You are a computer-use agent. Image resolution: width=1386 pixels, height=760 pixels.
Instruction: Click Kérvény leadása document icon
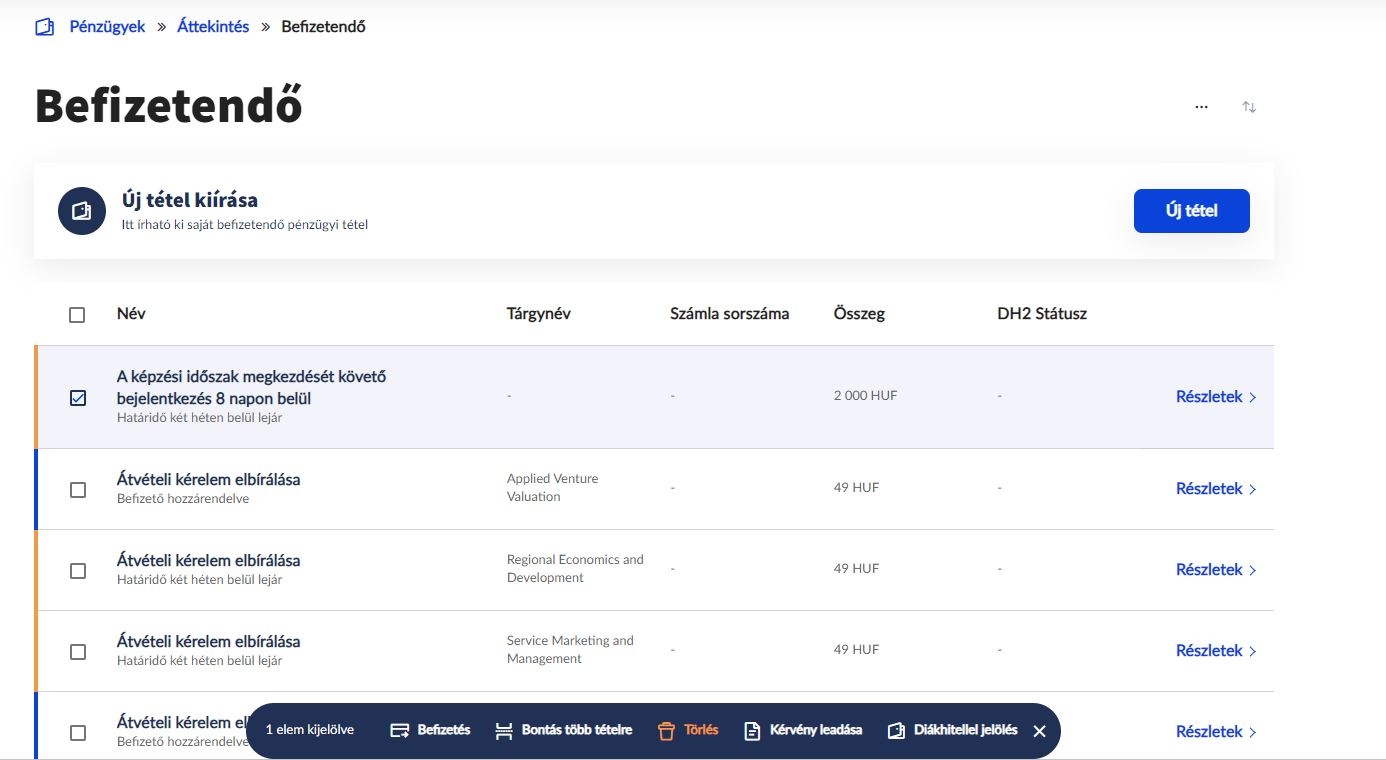(753, 731)
